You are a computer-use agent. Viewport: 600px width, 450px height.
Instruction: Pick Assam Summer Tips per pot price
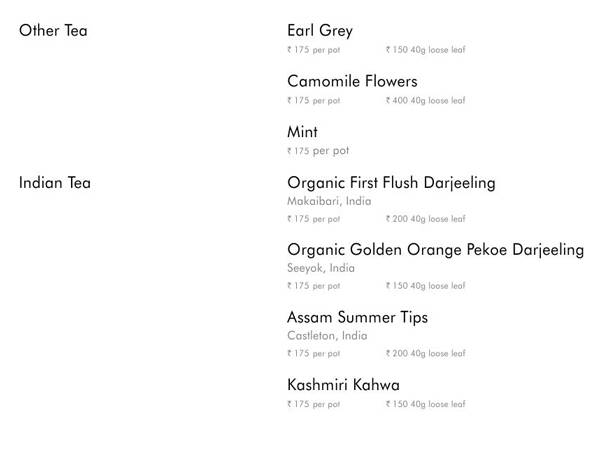coord(313,354)
